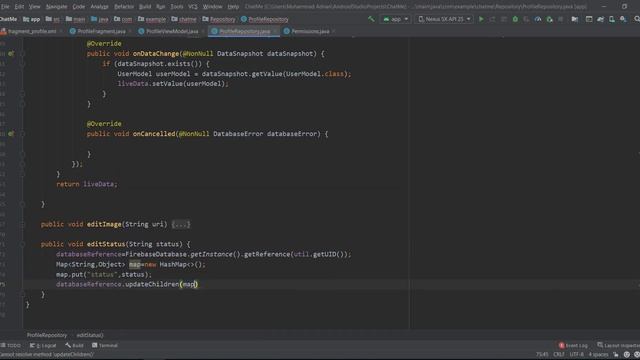Click 'java' folder in navigation breadcrumb
Viewport: 640px width, 360px height.
[100, 19]
